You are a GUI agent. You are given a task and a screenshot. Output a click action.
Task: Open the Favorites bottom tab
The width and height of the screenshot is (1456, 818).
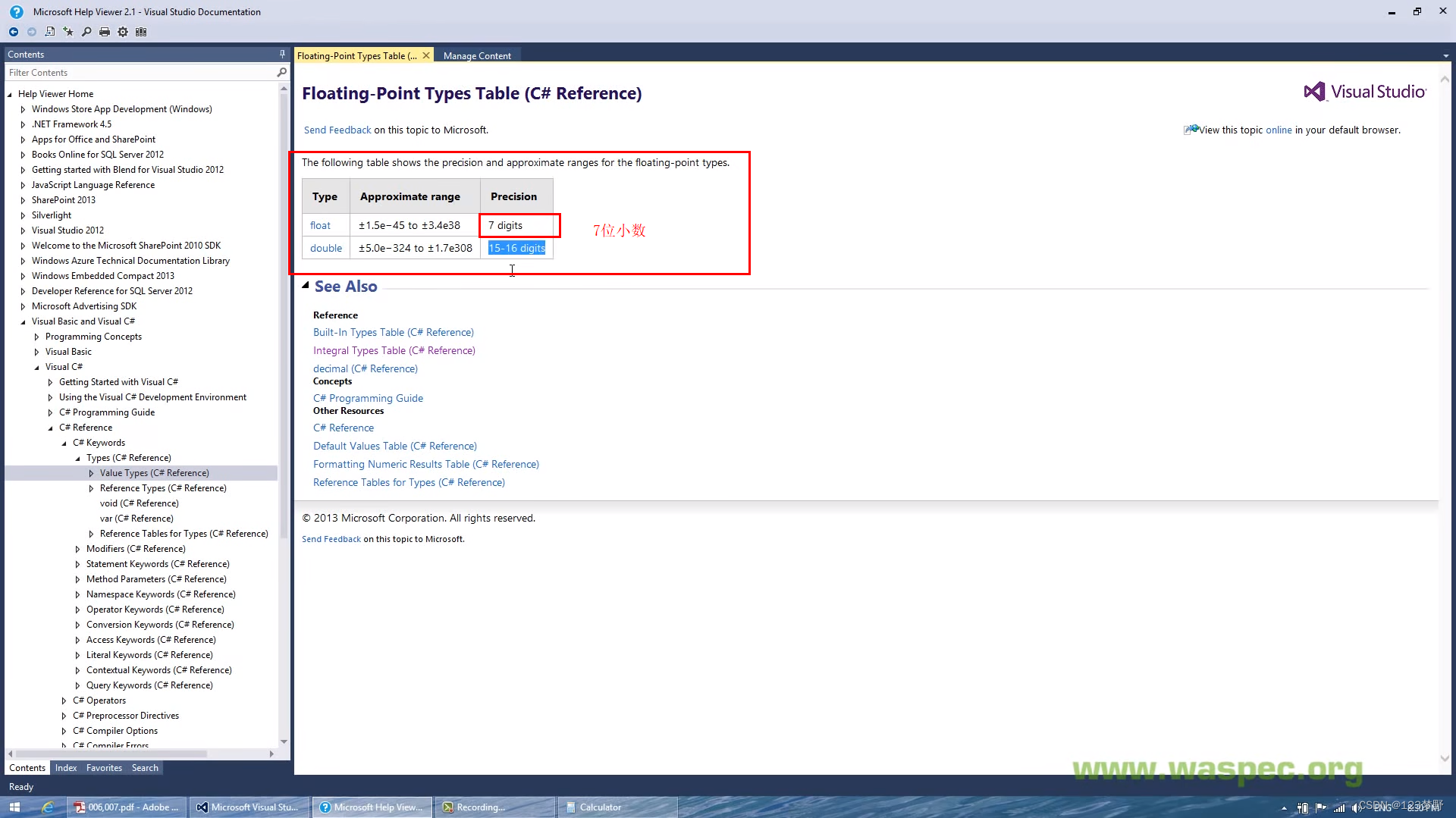pos(104,768)
